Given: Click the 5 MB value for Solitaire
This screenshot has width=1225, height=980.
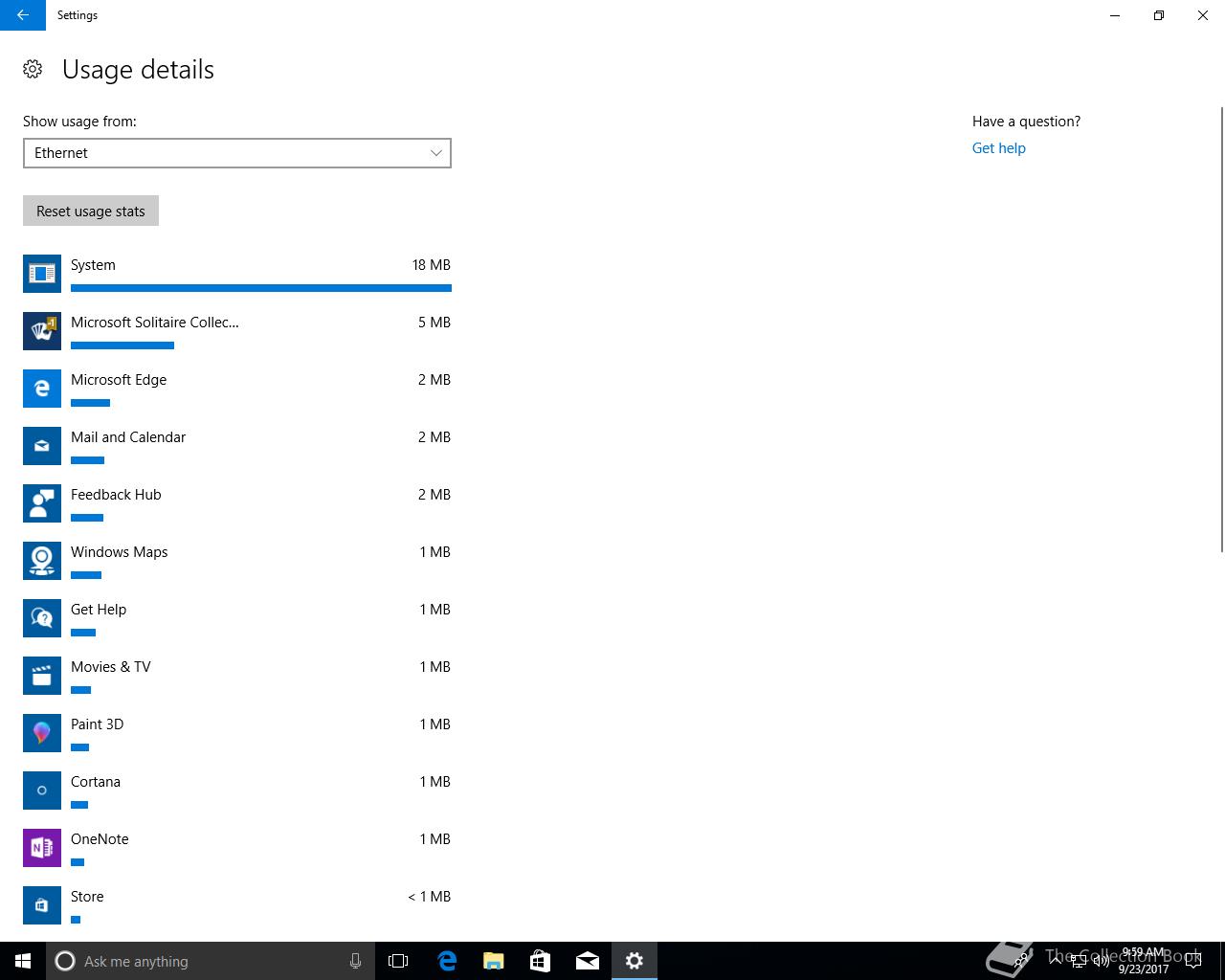Looking at the screenshot, I should tap(434, 323).
